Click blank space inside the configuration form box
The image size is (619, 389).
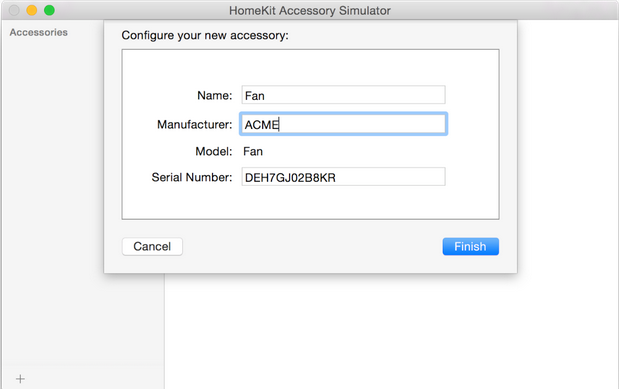click(310, 202)
